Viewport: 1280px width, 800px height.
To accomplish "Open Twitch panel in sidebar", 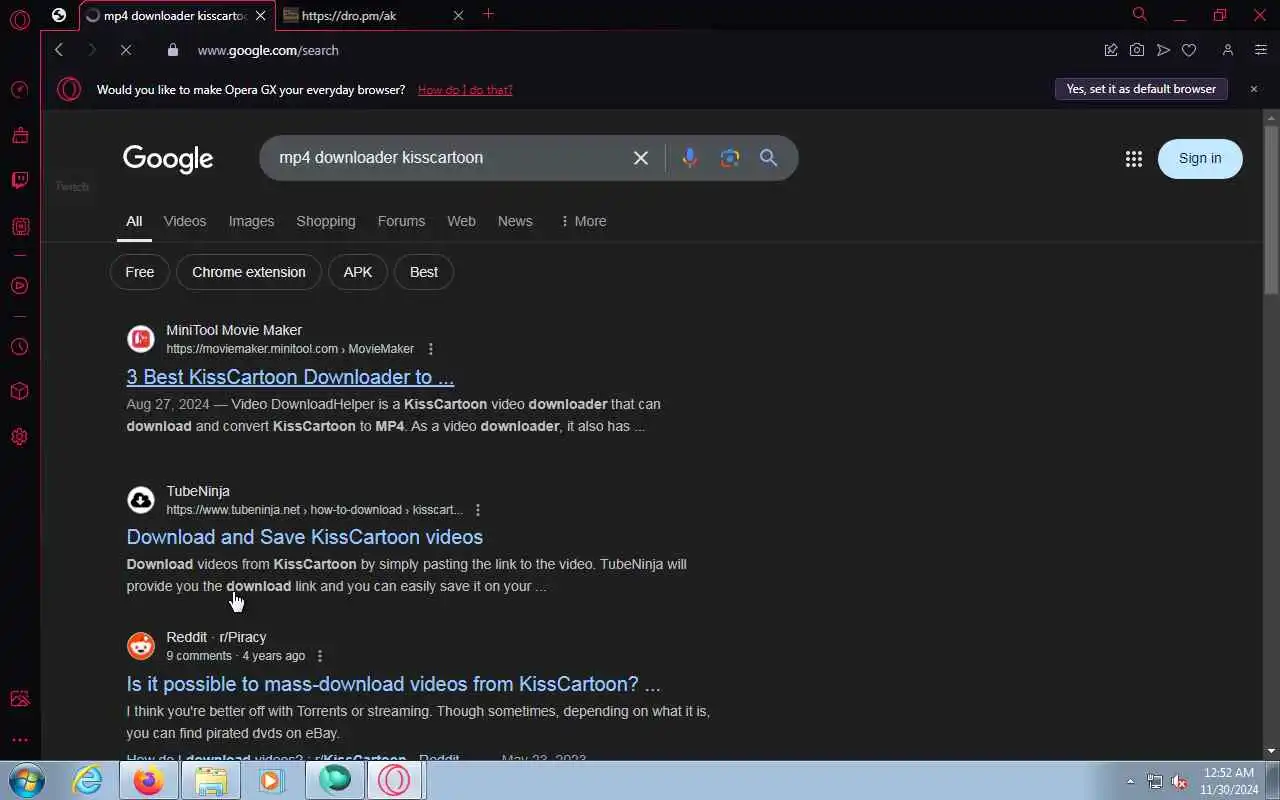I will [19, 181].
